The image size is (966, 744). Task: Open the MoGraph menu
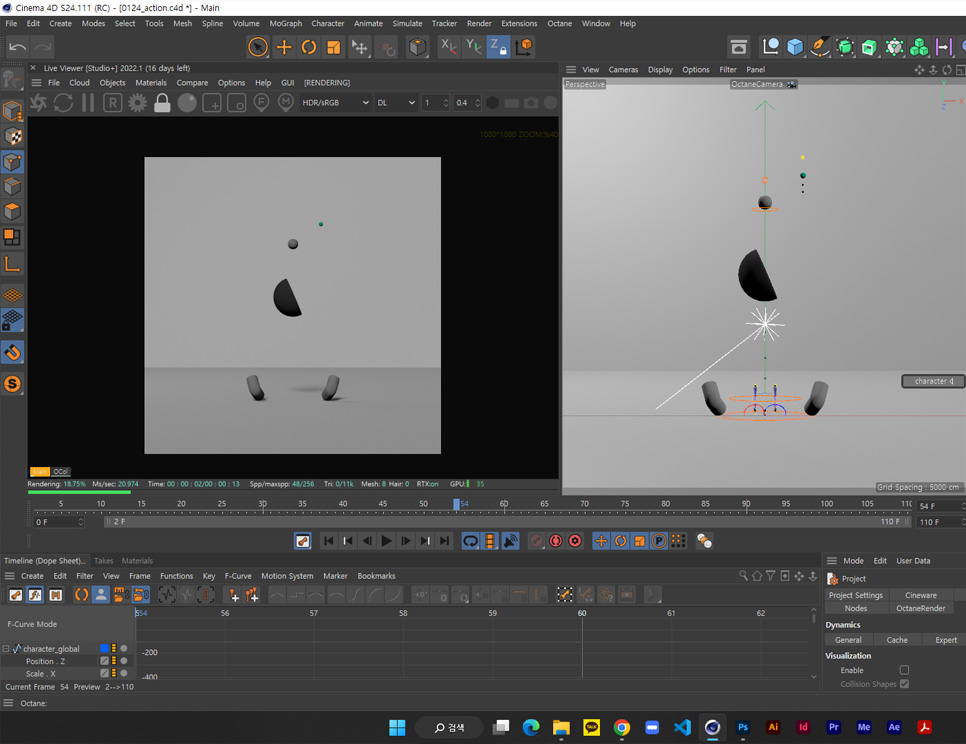(285, 23)
